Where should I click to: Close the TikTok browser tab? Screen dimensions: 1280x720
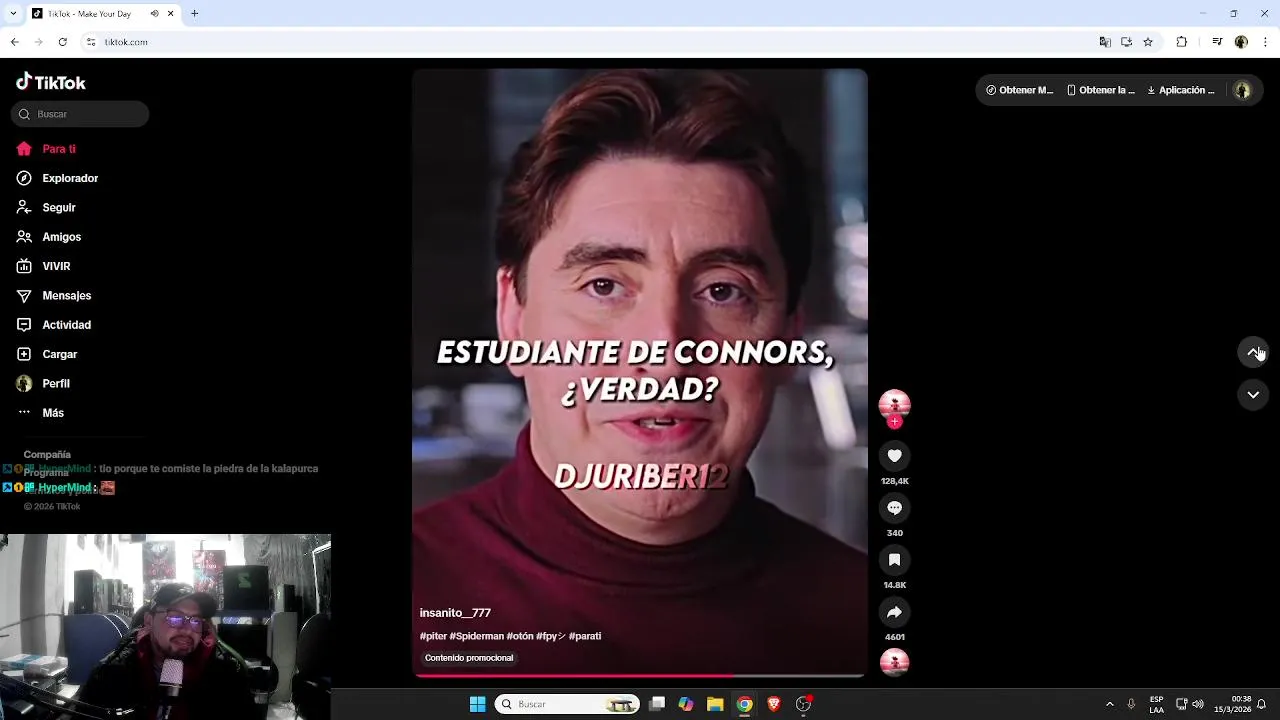point(171,14)
